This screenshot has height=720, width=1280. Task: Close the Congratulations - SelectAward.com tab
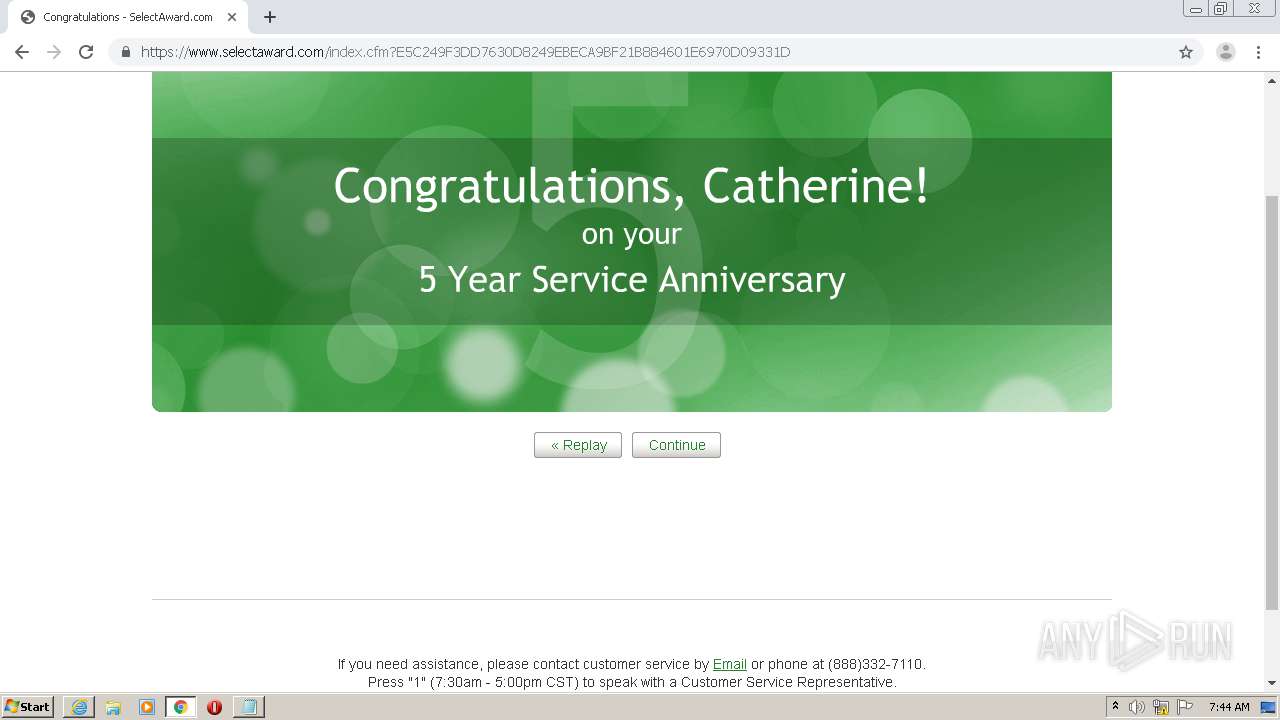pyautogui.click(x=232, y=17)
